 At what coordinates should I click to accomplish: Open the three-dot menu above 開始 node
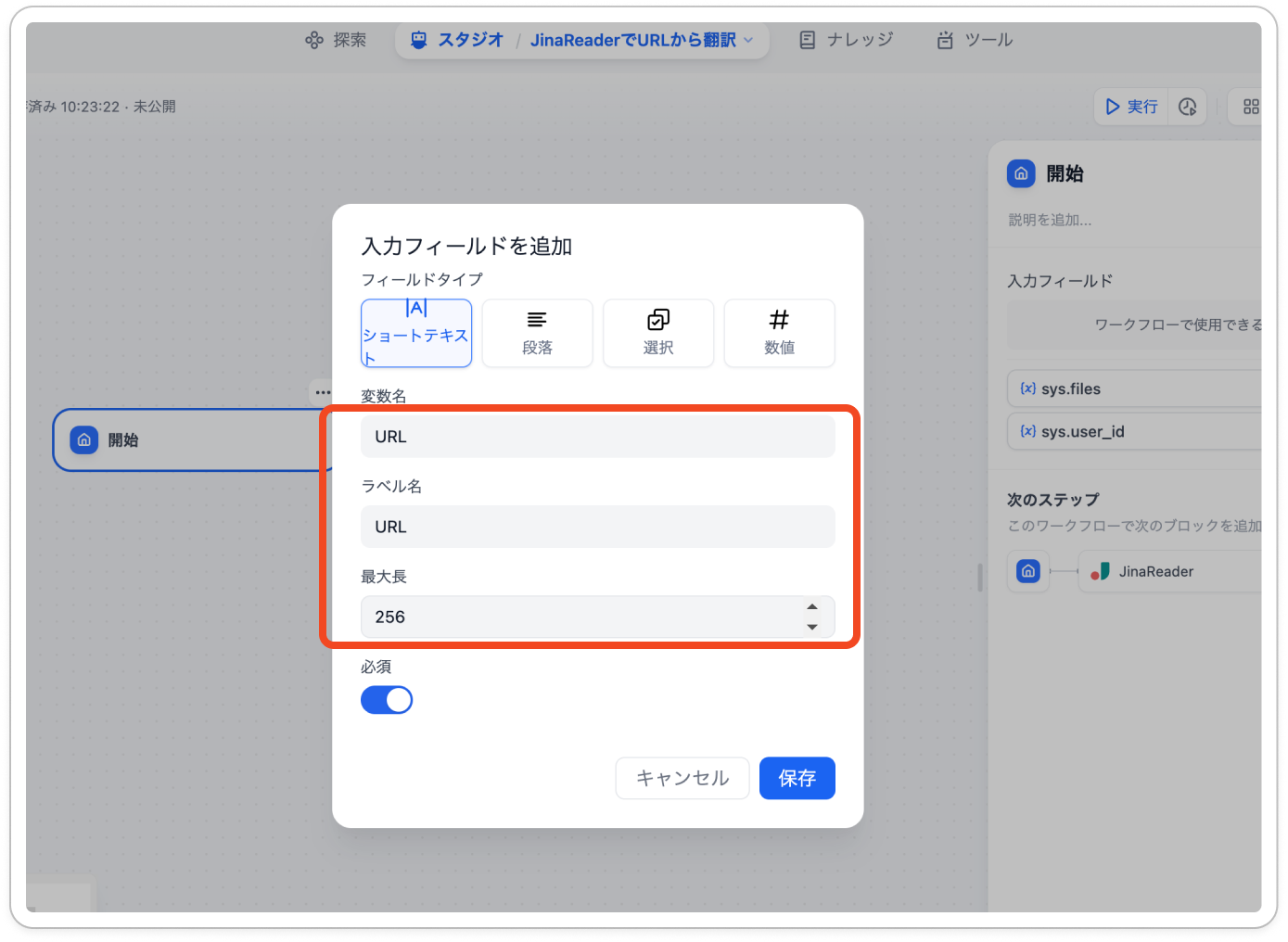(x=322, y=392)
